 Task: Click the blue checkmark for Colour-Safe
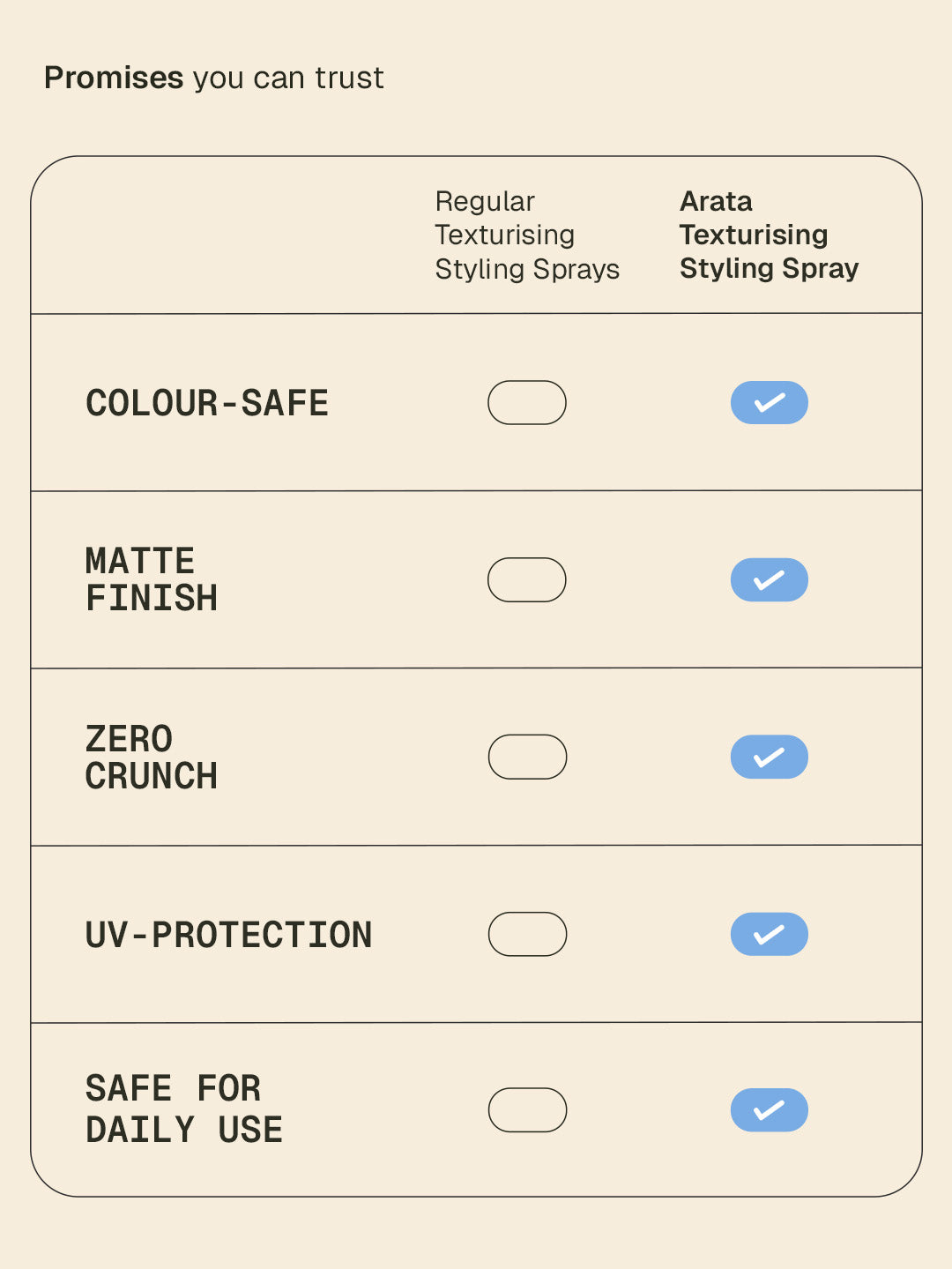(x=769, y=403)
